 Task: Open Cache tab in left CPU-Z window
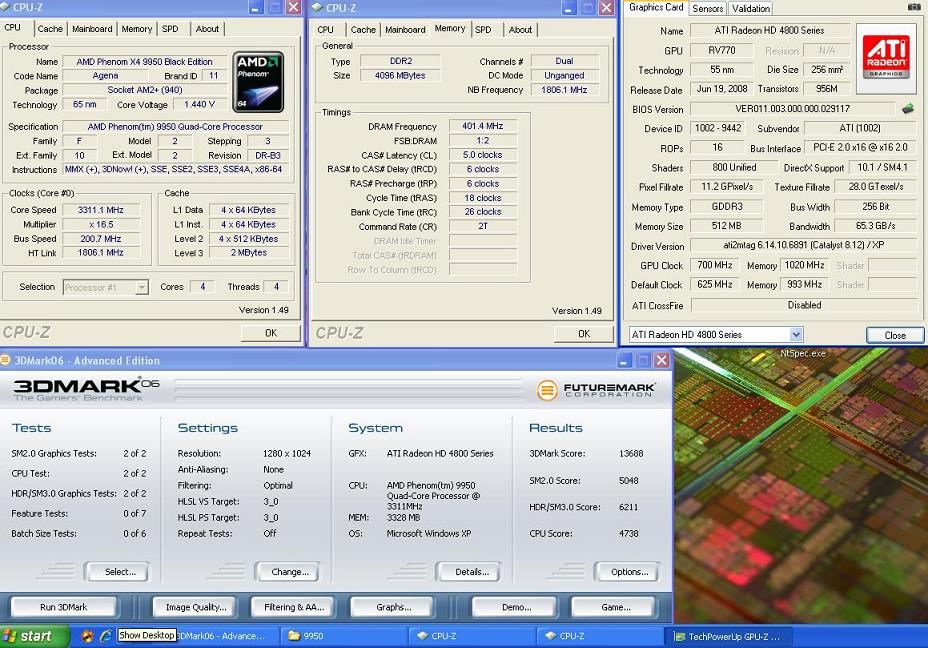tap(50, 28)
